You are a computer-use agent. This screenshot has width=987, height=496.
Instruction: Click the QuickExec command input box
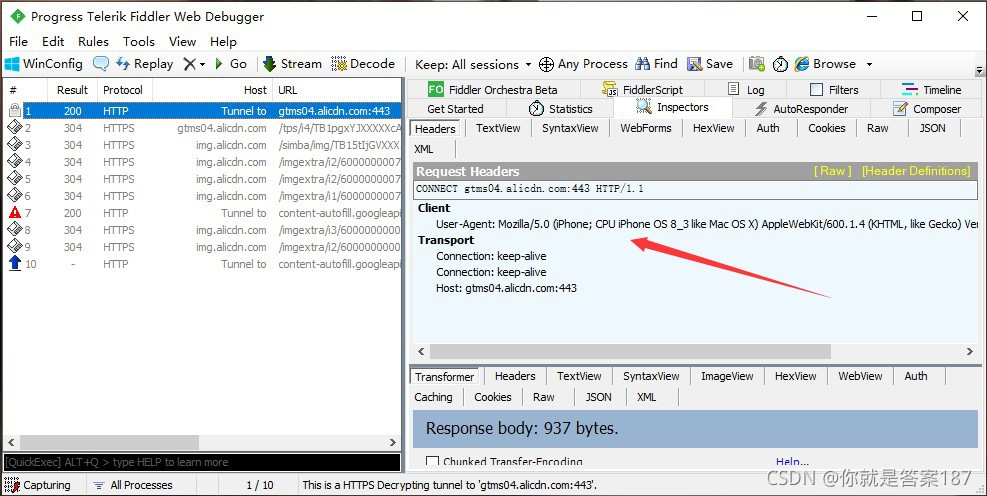click(x=202, y=462)
